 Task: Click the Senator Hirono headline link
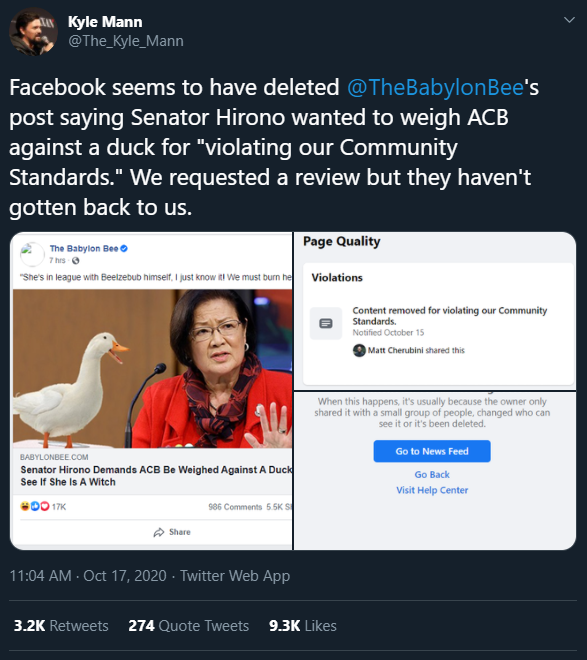[156, 476]
